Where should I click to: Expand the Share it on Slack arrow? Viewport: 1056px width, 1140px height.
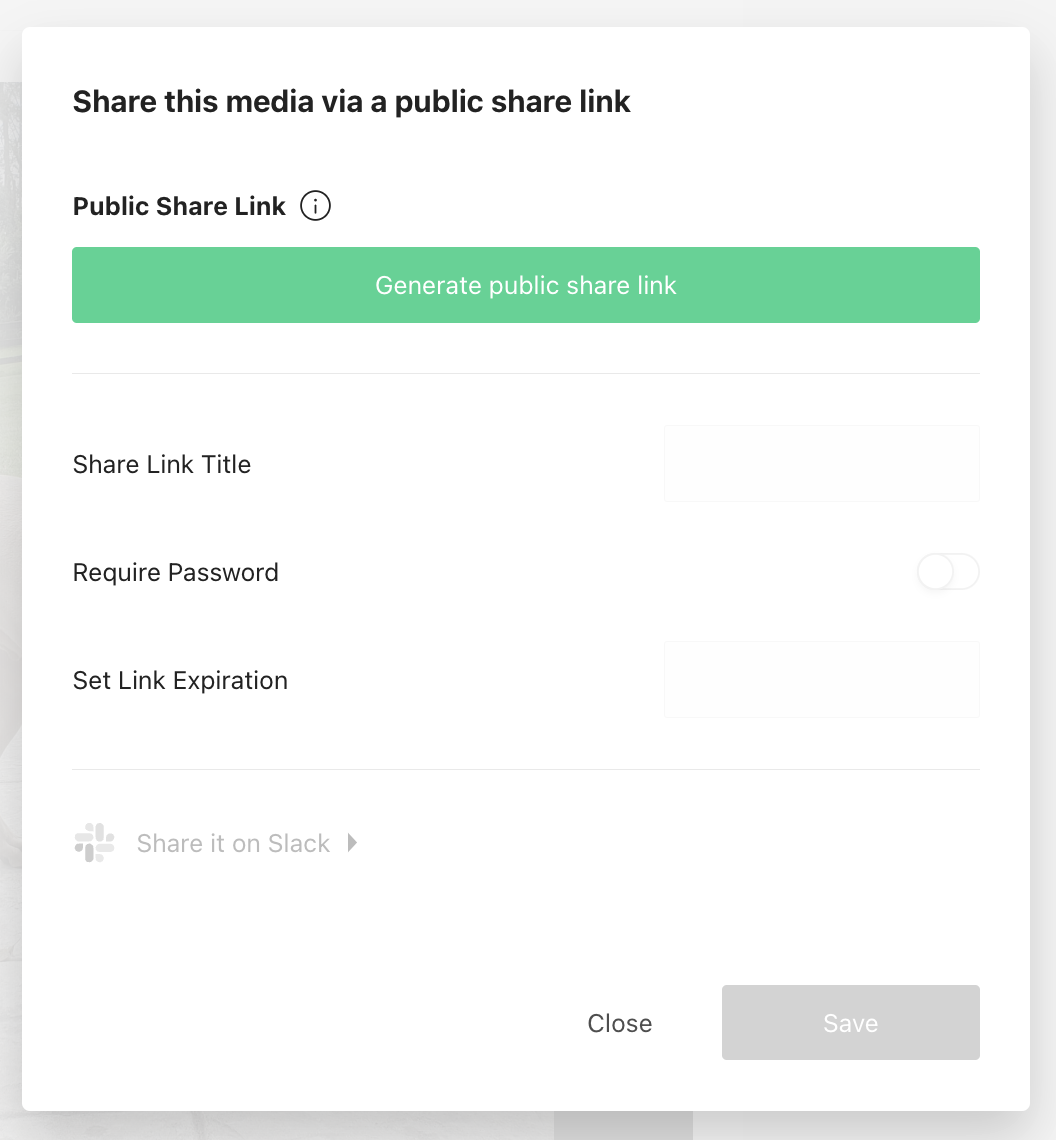(352, 843)
